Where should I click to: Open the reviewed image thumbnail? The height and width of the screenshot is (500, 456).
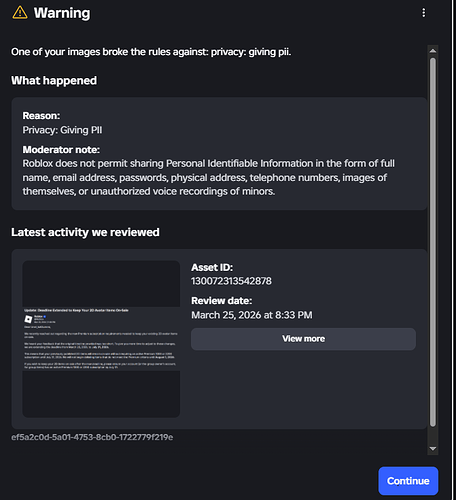click(x=101, y=339)
